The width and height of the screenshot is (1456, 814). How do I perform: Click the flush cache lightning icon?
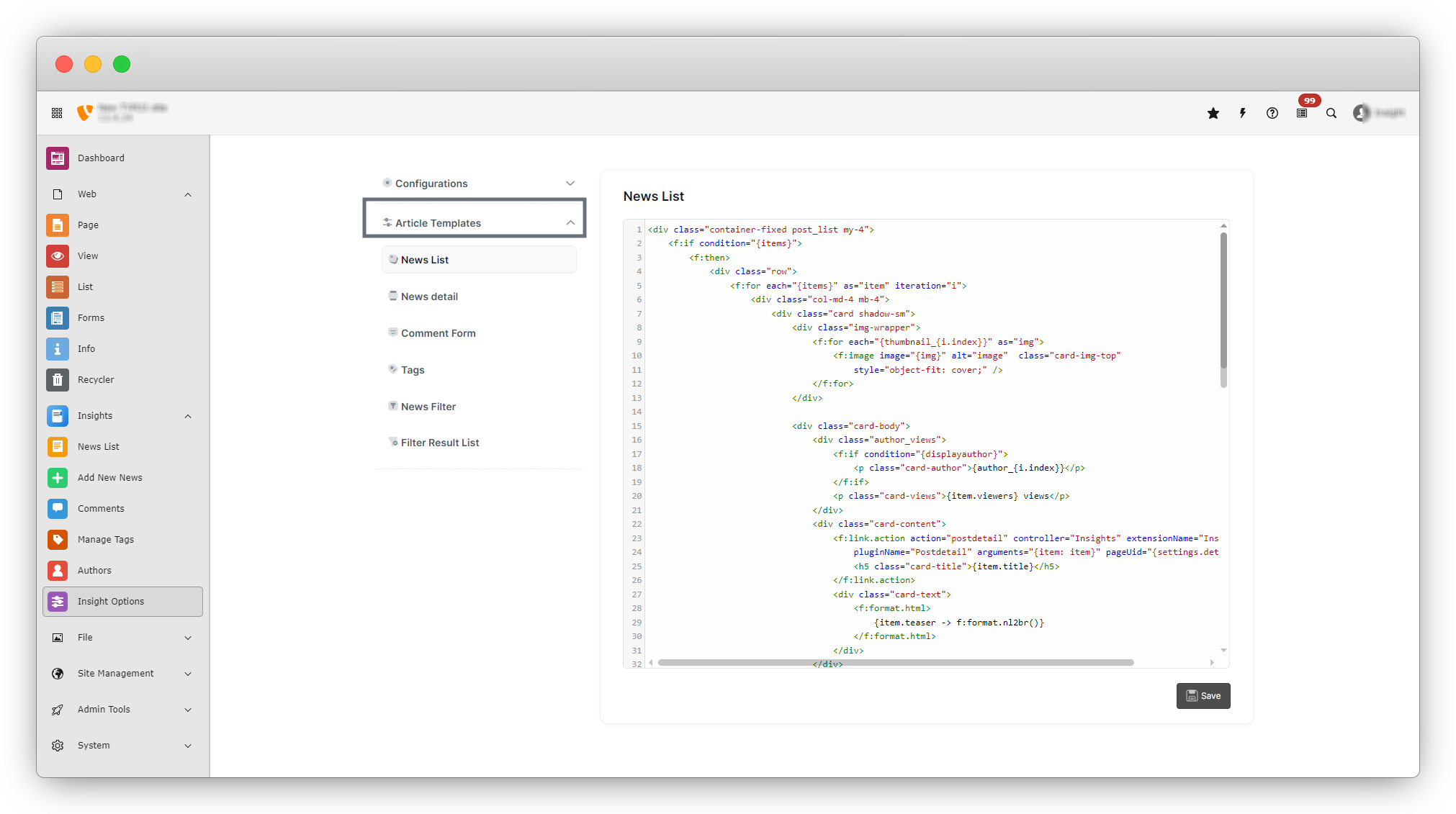(x=1243, y=113)
